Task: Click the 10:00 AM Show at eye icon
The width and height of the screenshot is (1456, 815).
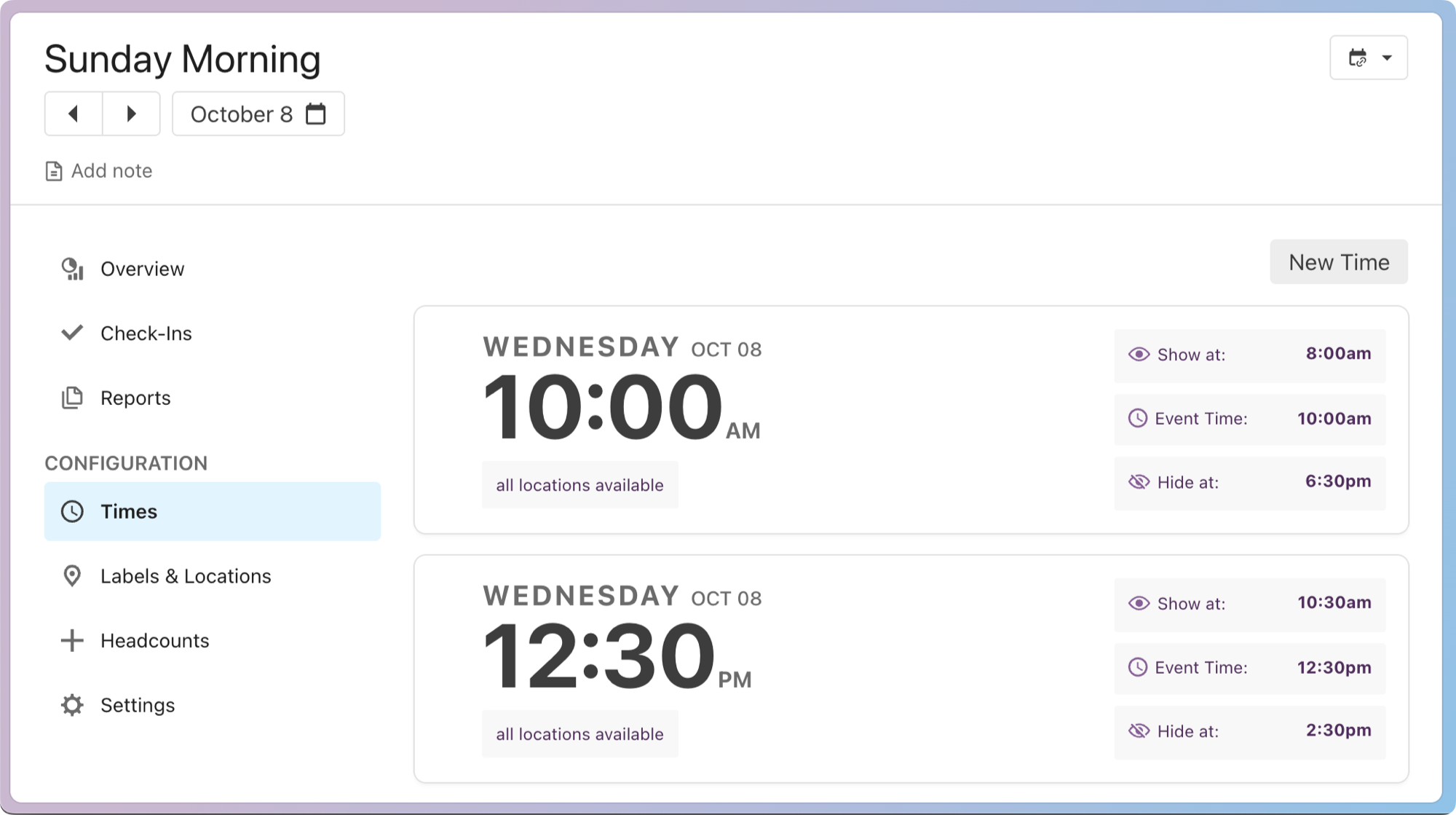Action: coord(1139,355)
